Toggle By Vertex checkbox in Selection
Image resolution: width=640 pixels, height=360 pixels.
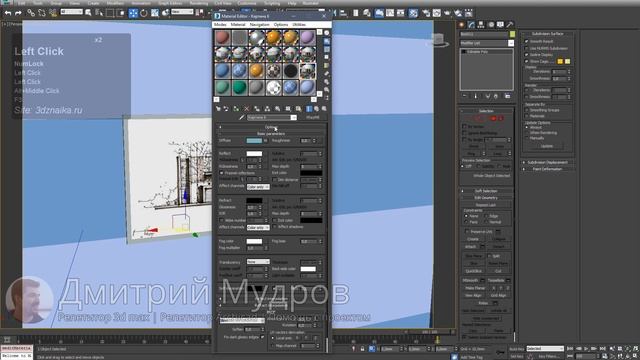tap(464, 127)
